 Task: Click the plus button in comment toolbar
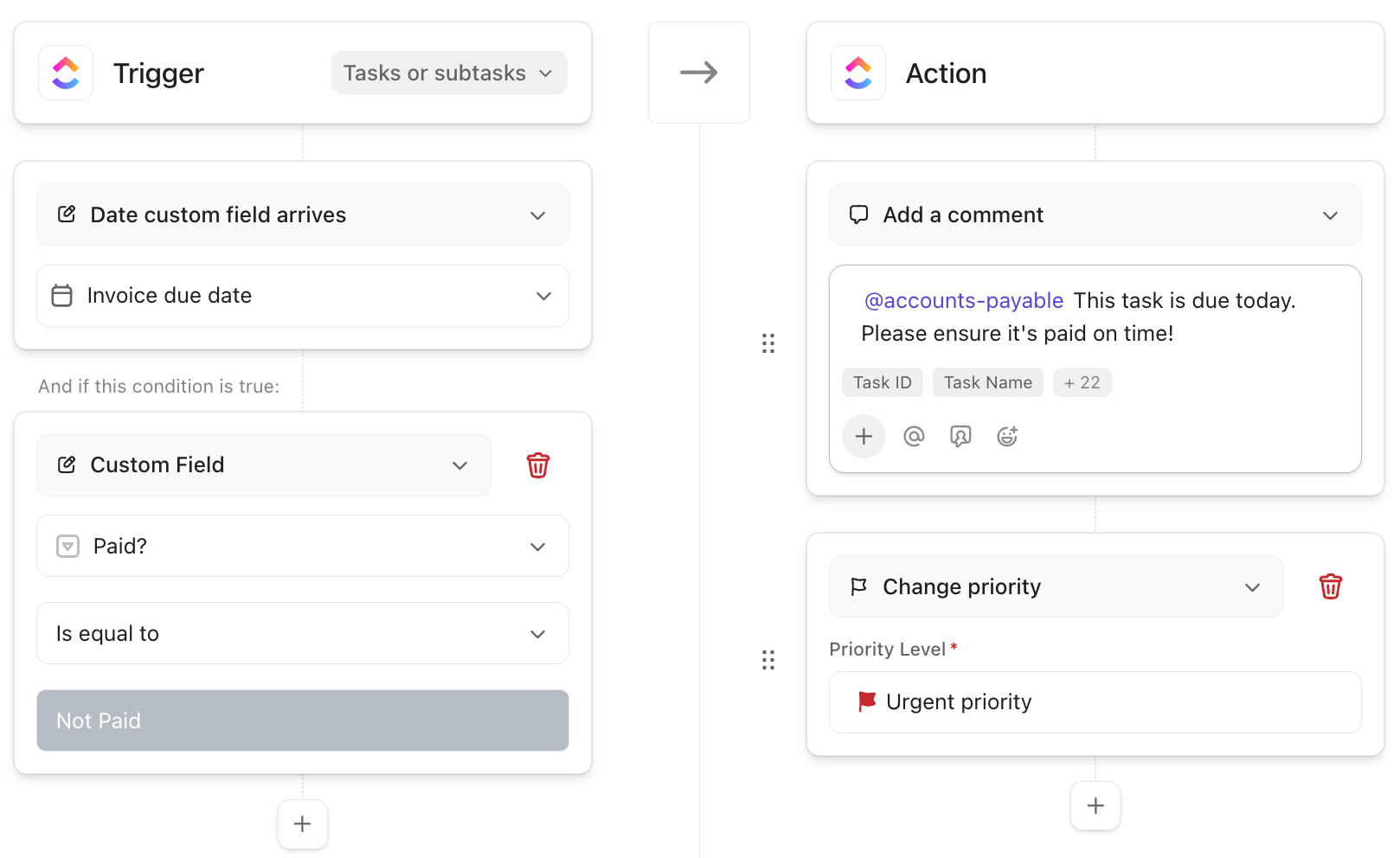(864, 437)
